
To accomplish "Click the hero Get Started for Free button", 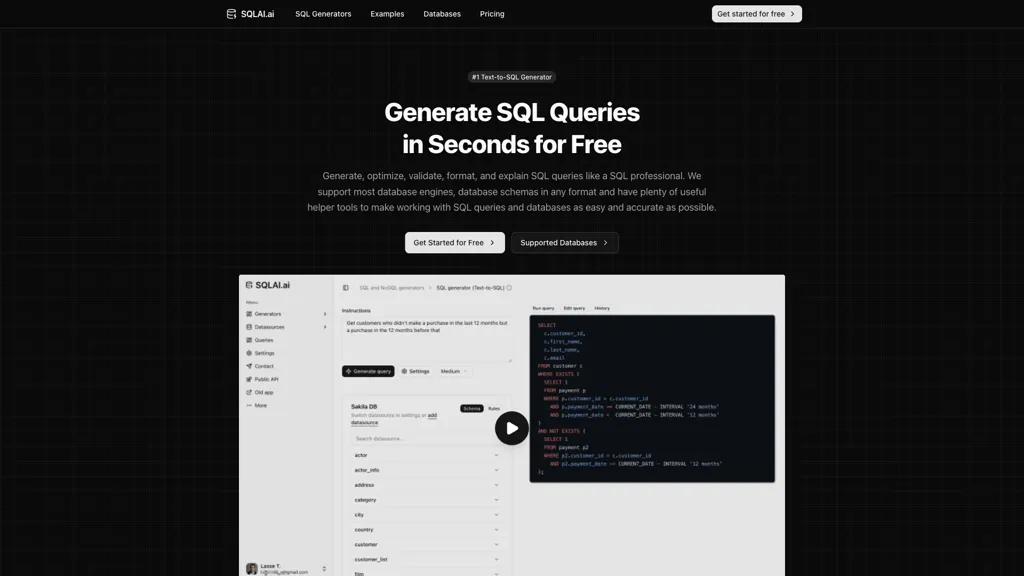I will pyautogui.click(x=455, y=242).
